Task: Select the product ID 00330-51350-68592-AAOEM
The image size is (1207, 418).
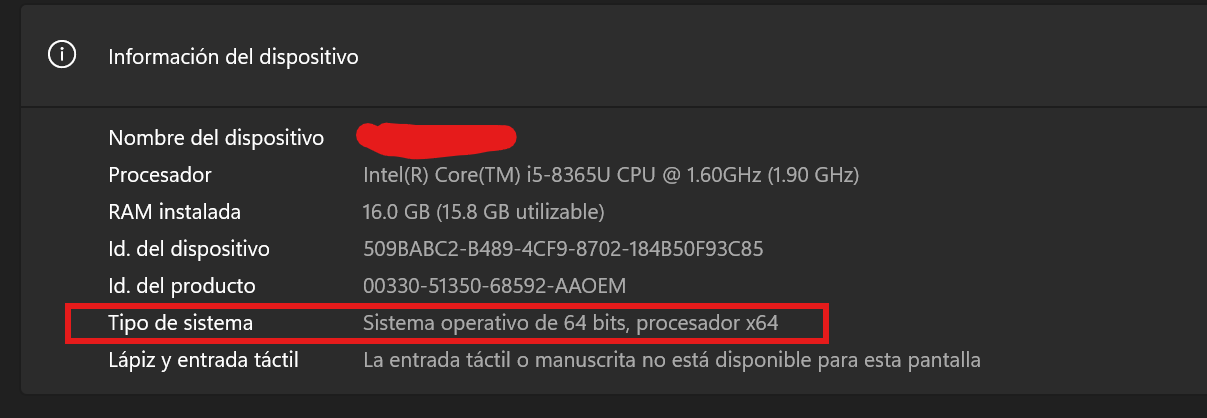Action: [494, 286]
